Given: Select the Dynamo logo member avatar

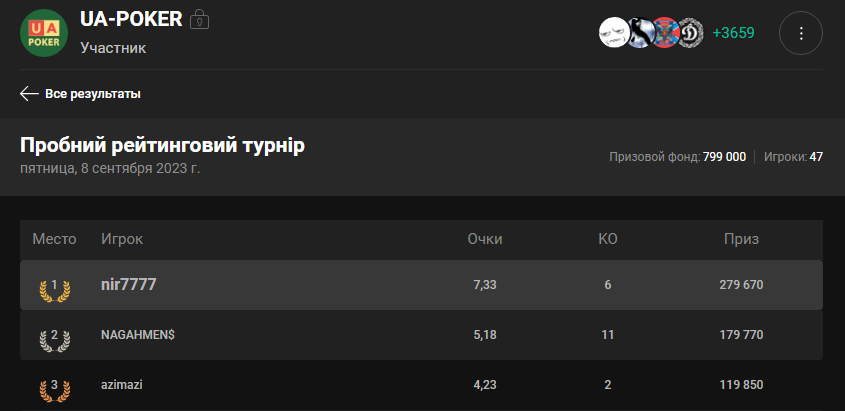Looking at the screenshot, I should point(690,33).
